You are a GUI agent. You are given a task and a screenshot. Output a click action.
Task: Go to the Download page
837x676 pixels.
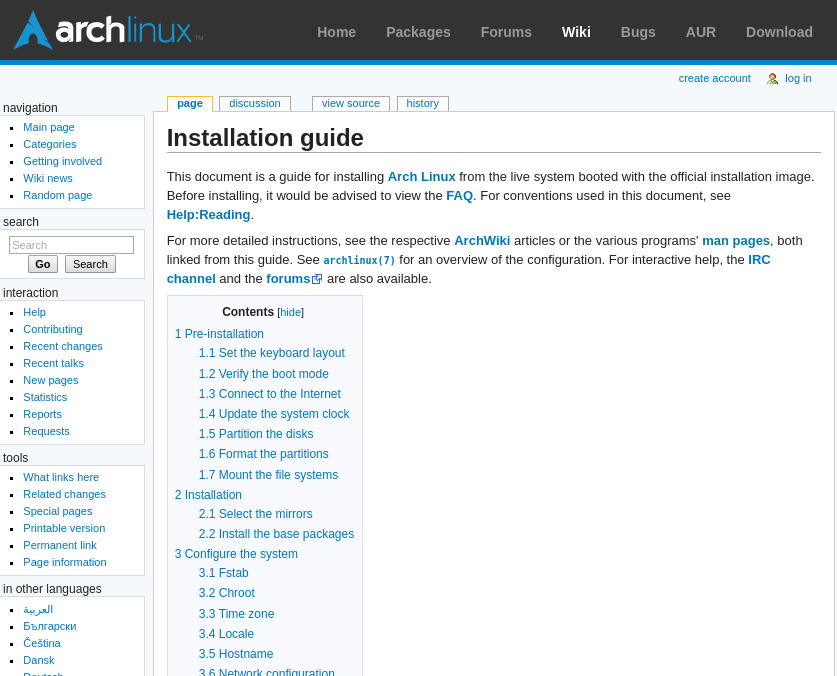point(779,32)
